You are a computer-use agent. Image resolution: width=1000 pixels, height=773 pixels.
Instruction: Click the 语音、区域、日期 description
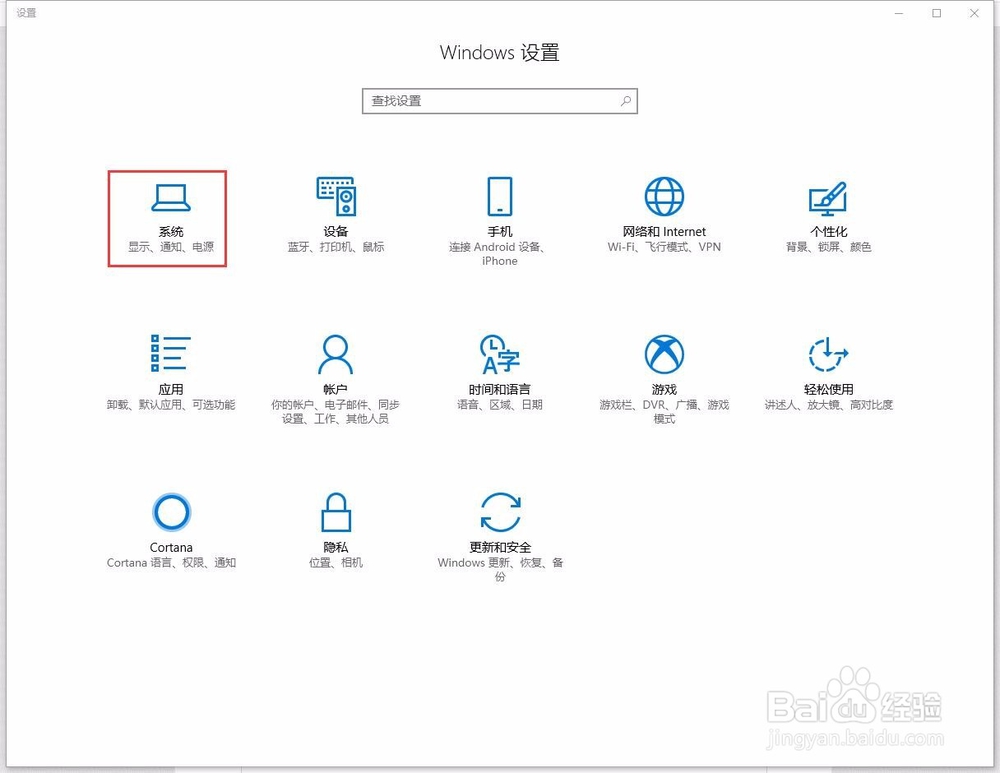(x=500, y=404)
